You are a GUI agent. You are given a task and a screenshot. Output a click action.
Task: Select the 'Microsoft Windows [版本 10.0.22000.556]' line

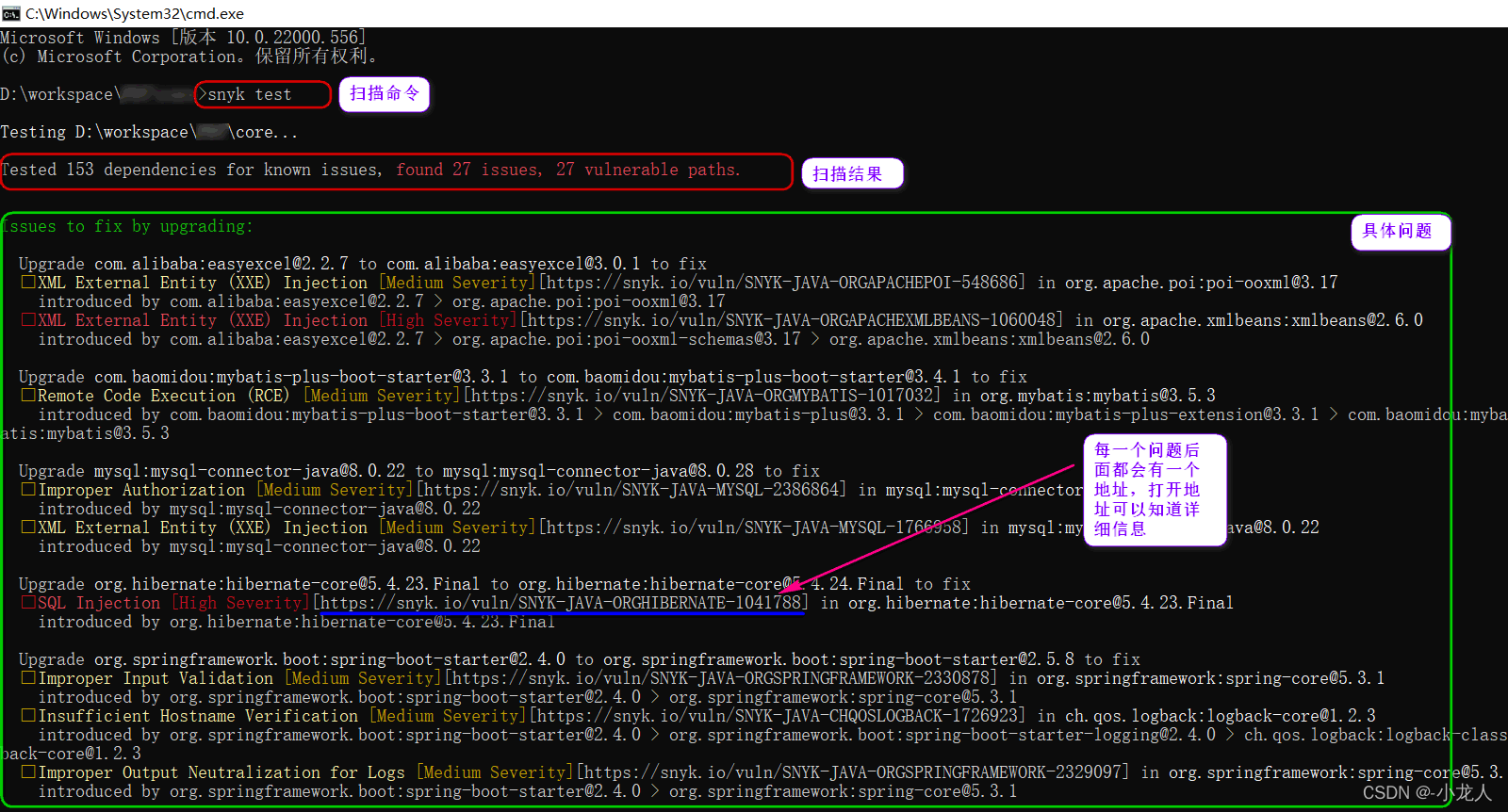click(183, 38)
